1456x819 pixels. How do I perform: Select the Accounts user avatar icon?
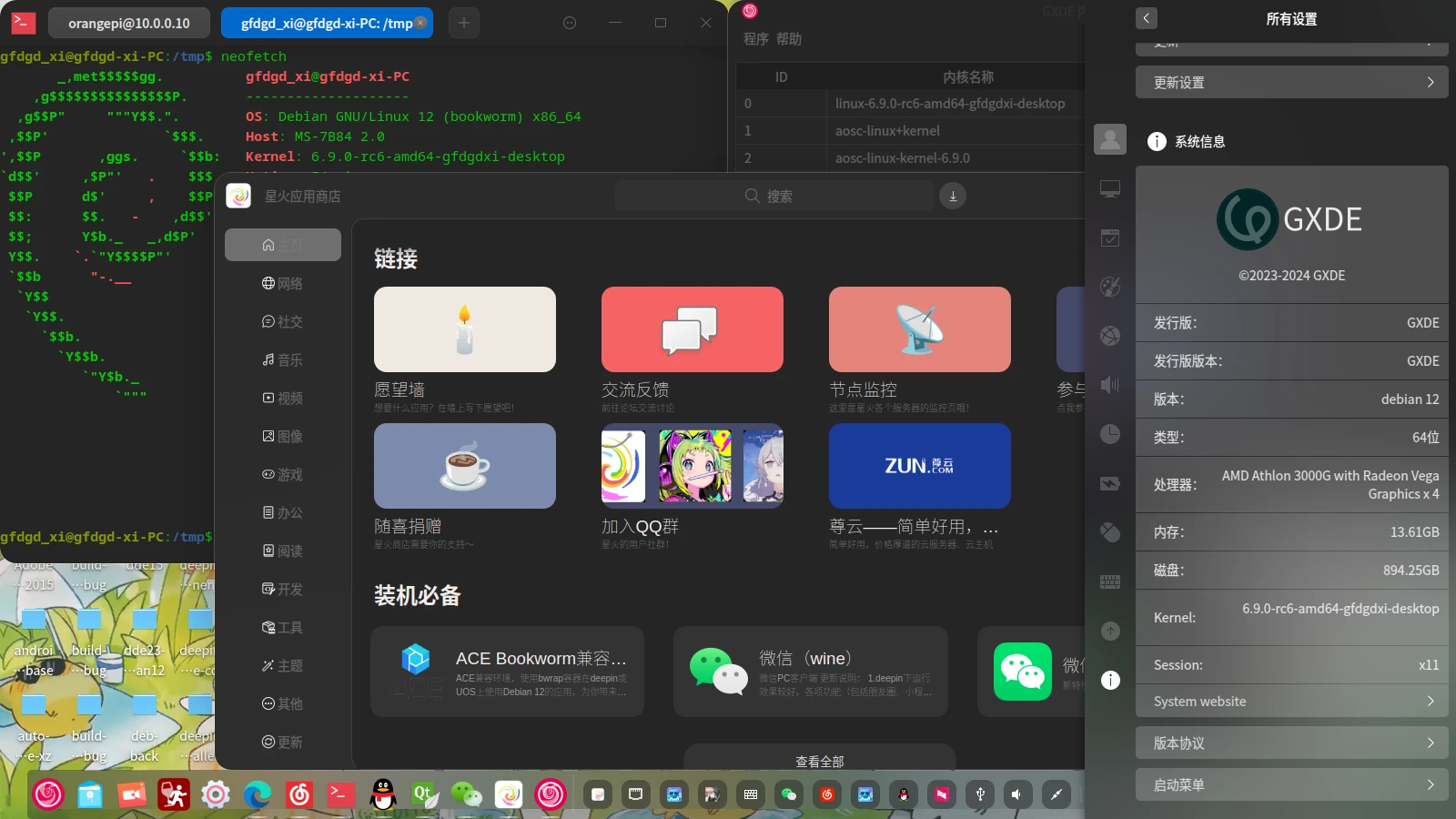click(1110, 139)
